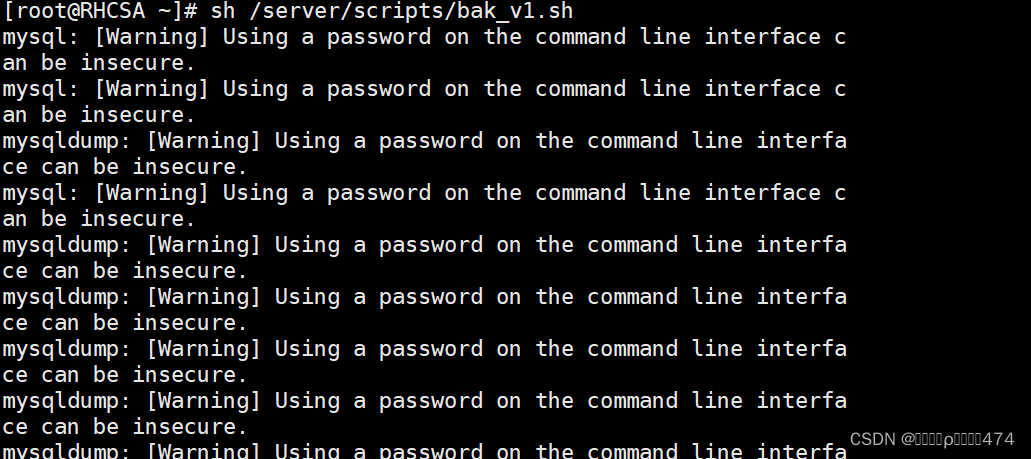Click the first mysqldump: warning line
Viewport: 1031px width, 459px height.
(x=424, y=141)
